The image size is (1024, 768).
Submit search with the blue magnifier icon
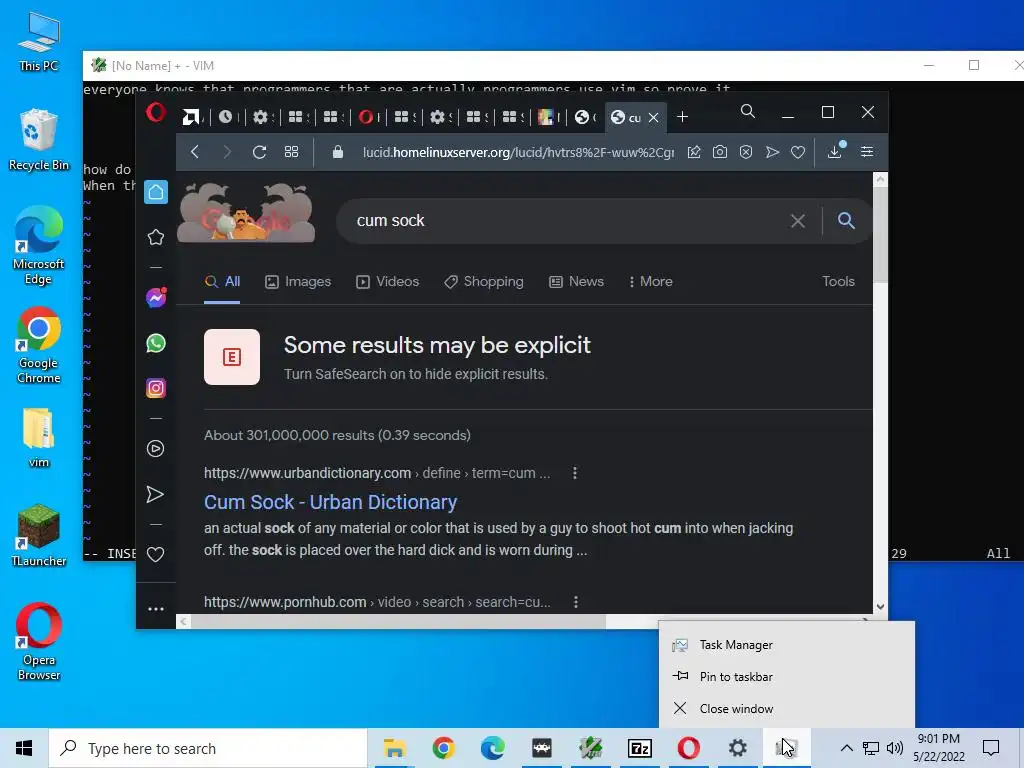[846, 221]
